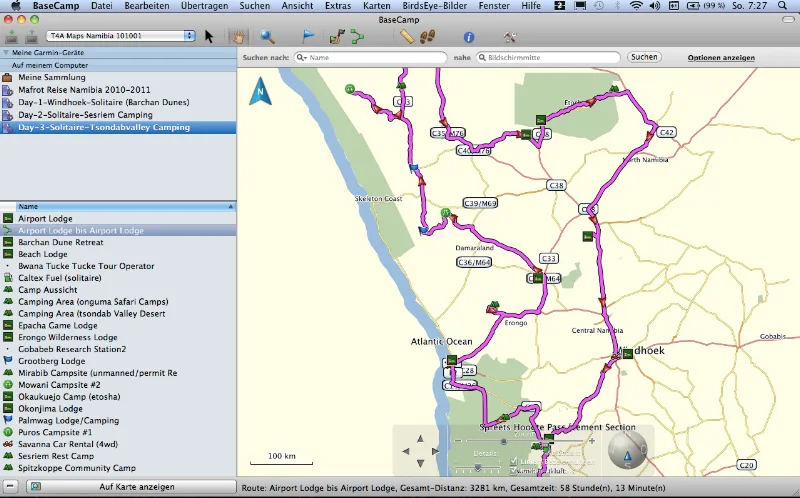800x498 pixels.
Task: Select Auf meinem Computer header
Action: click(x=118, y=65)
